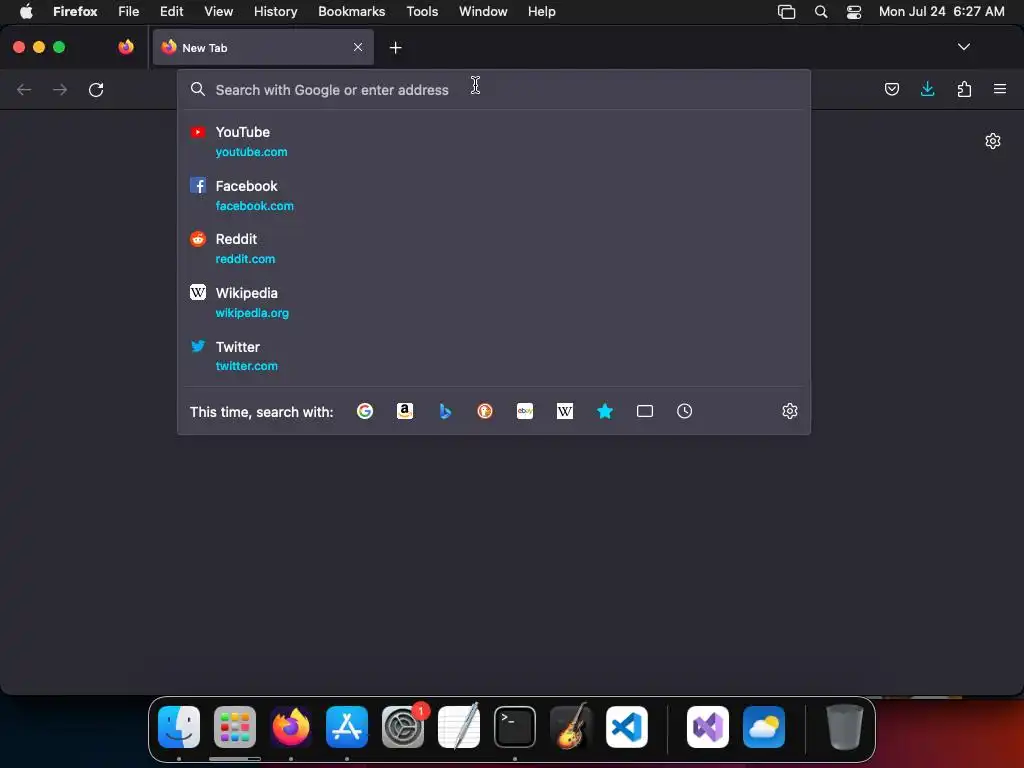
Task: Search this time with eBay icon
Action: tap(525, 411)
